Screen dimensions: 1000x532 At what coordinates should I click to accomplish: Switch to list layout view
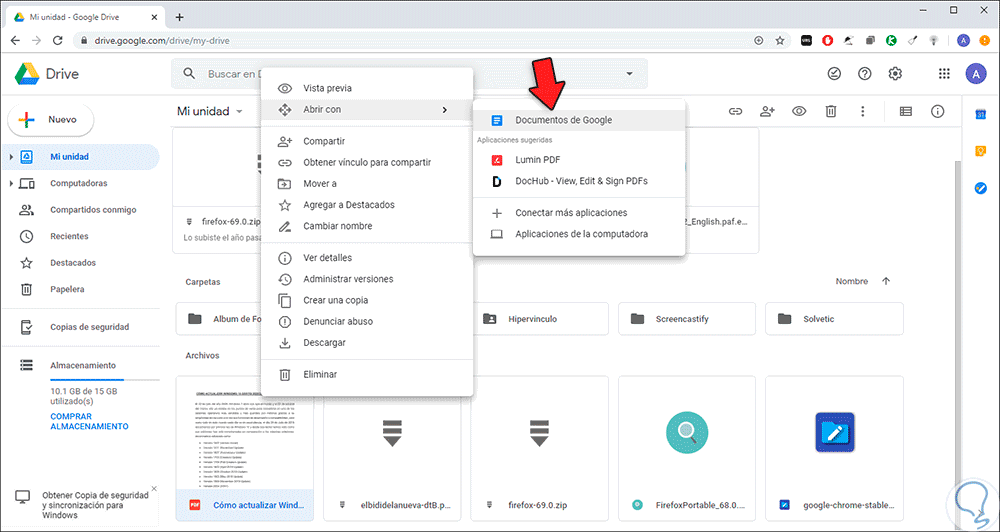906,112
